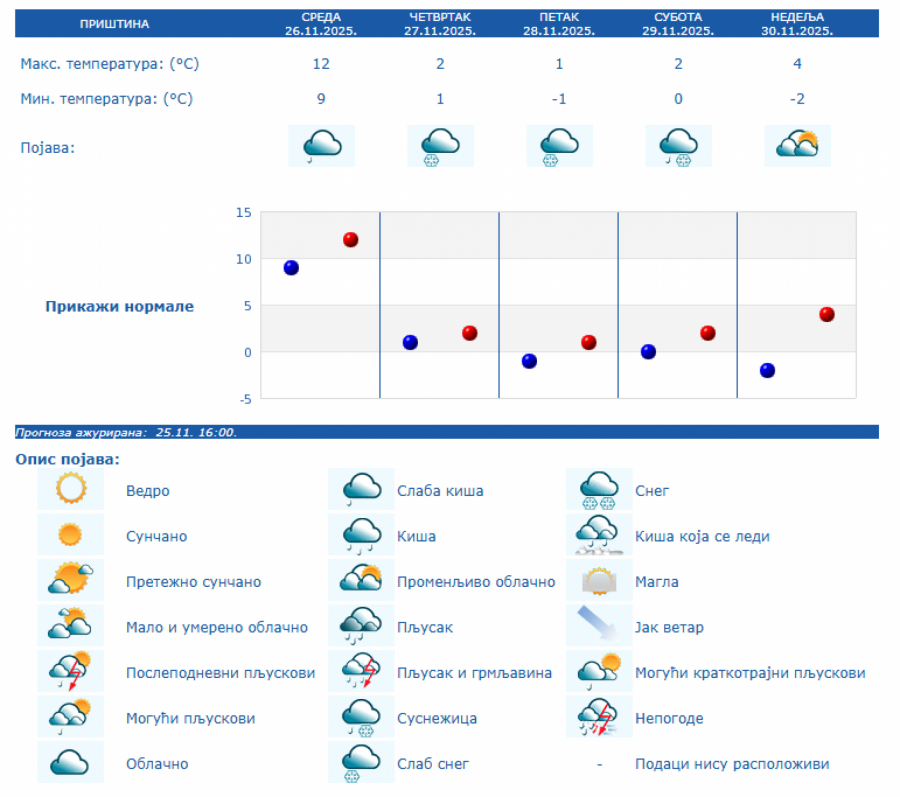The height and width of the screenshot is (797, 900).
Task: Click Friday's blue min temperature dot
Action: pos(529,361)
